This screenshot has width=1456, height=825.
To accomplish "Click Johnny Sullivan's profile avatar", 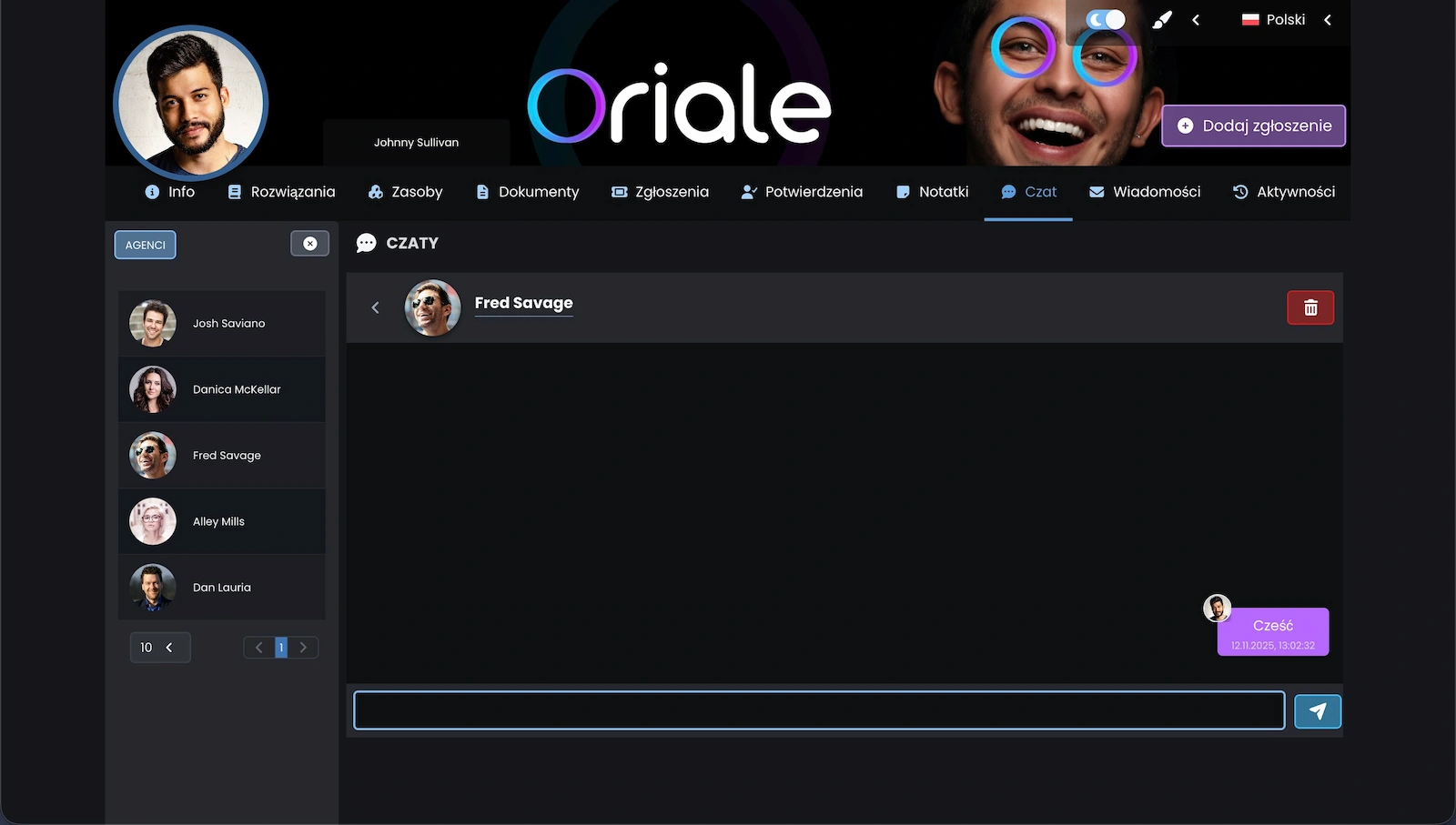I will click(x=190, y=103).
